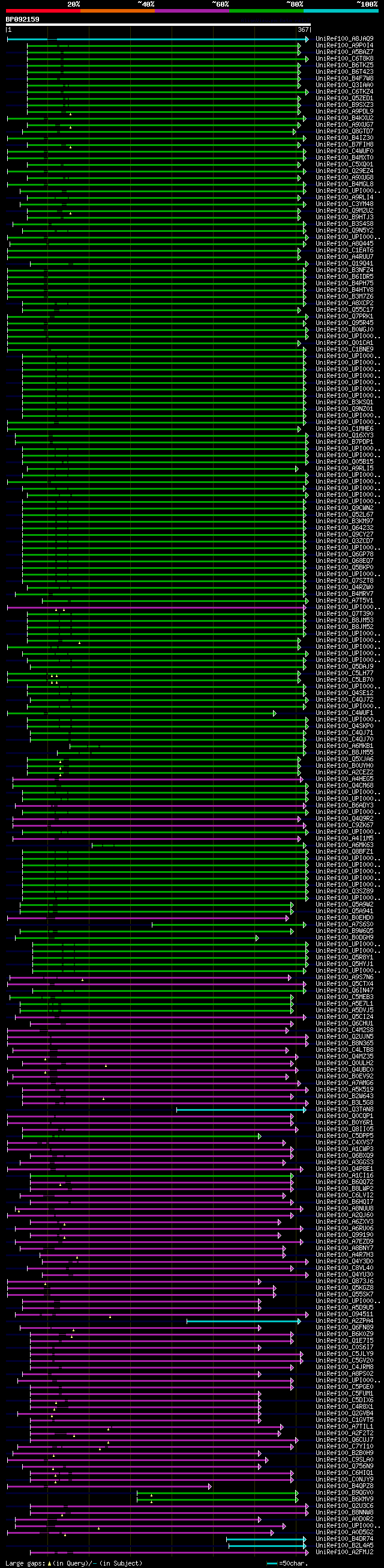Click the cyan alignment bar for UniRef100_Q3TAN8
Screen dimensions: 384x1568
tap(241, 1110)
